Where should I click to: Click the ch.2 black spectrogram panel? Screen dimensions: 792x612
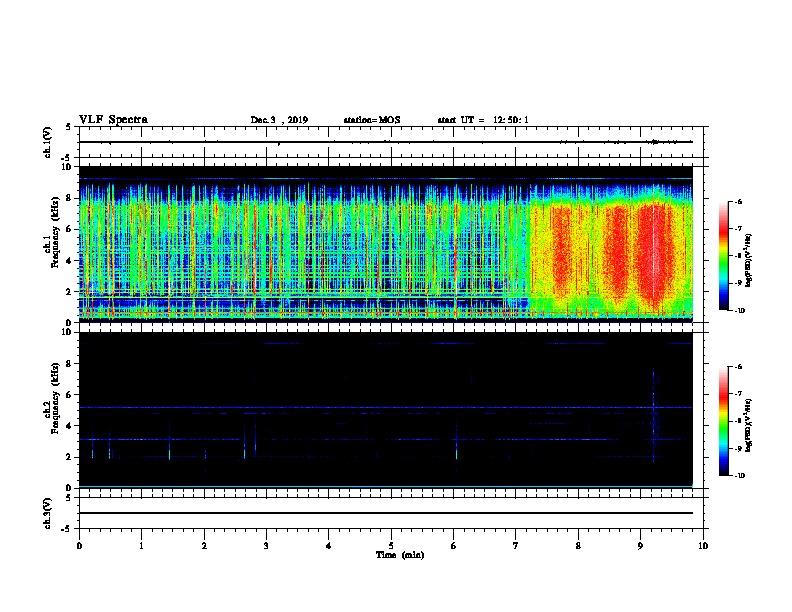[x=386, y=410]
